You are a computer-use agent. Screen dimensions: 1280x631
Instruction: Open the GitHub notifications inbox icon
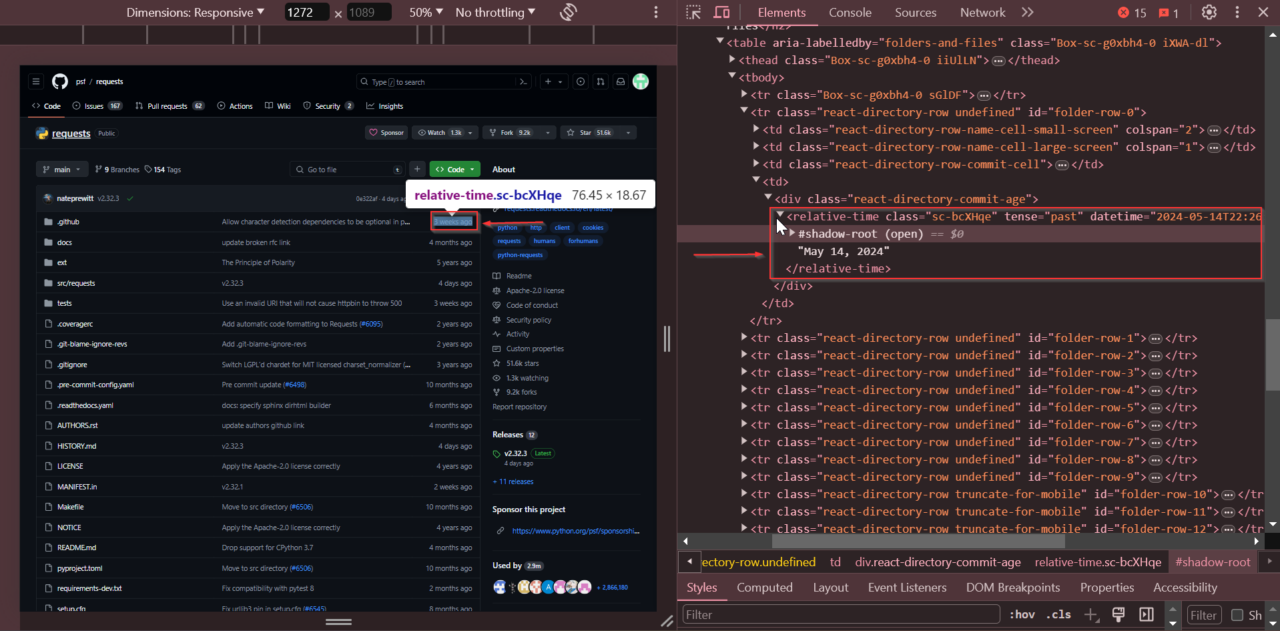click(x=620, y=82)
